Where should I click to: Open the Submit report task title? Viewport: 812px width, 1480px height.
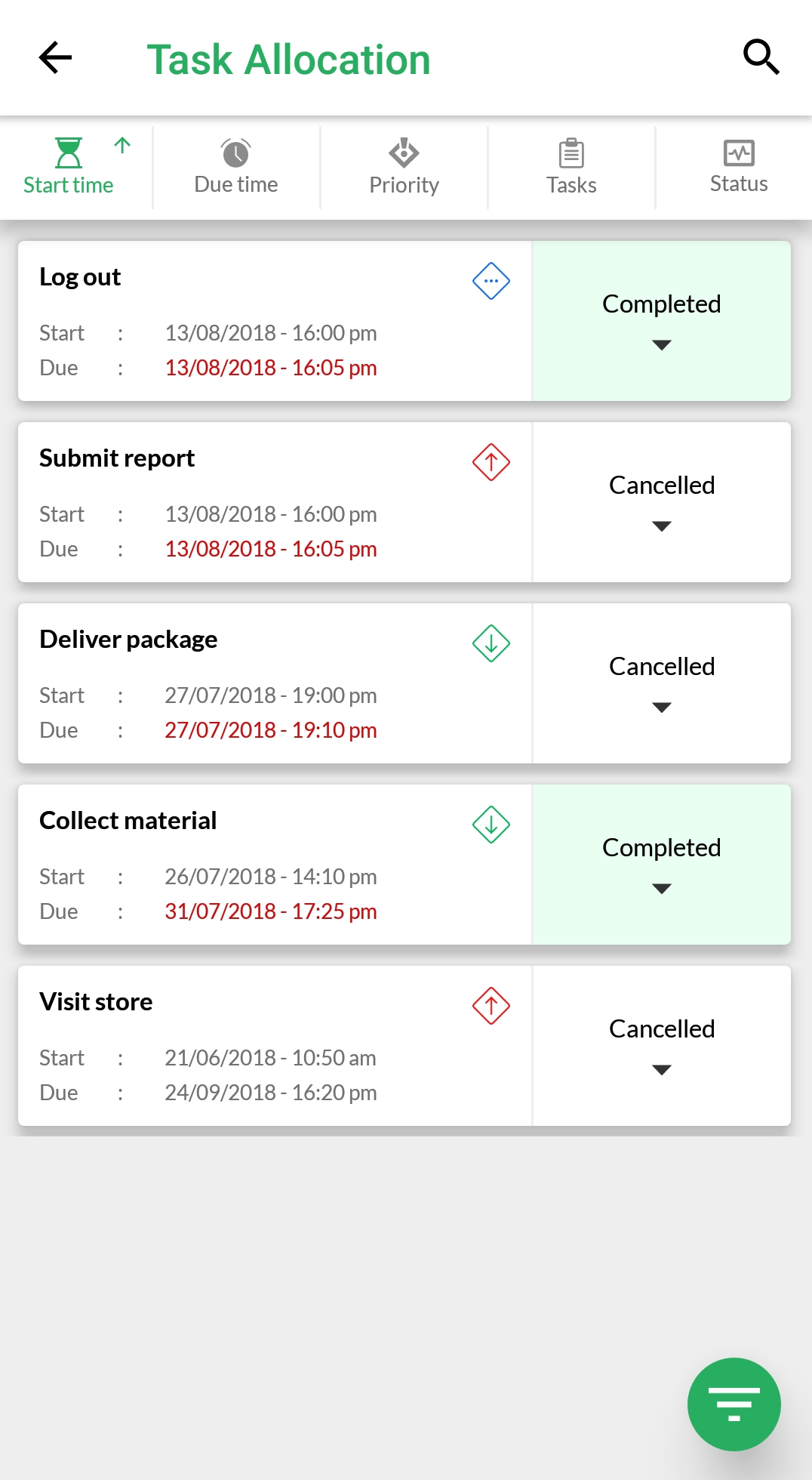[117, 458]
